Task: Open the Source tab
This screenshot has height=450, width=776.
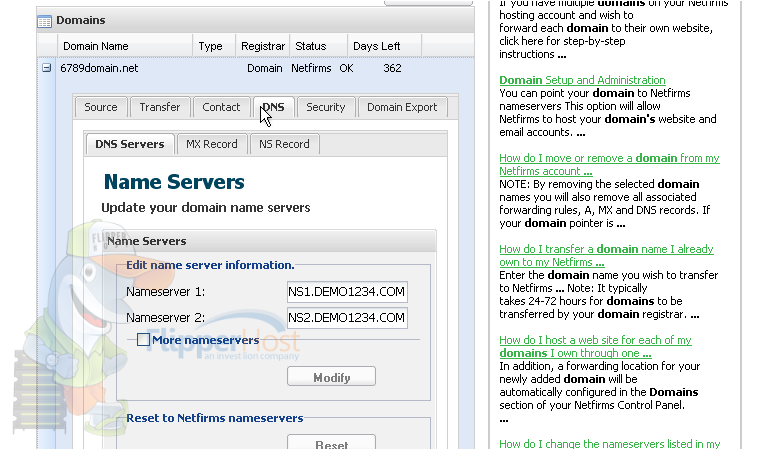Action: coord(100,107)
